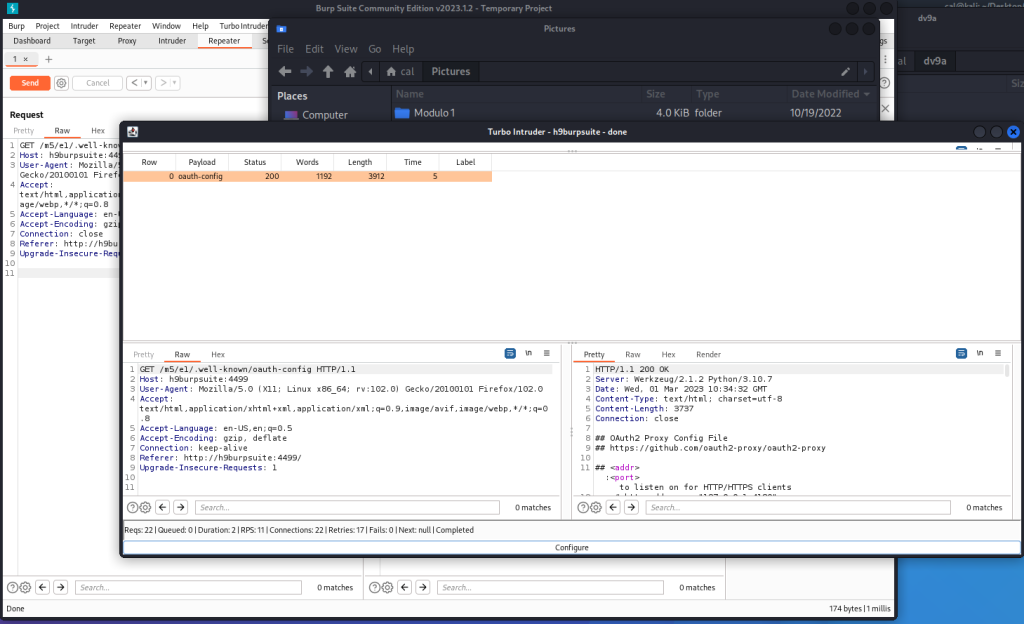The width and height of the screenshot is (1024, 624).
Task: Open search settings gear under Turbo Intruder response
Action: [596, 507]
